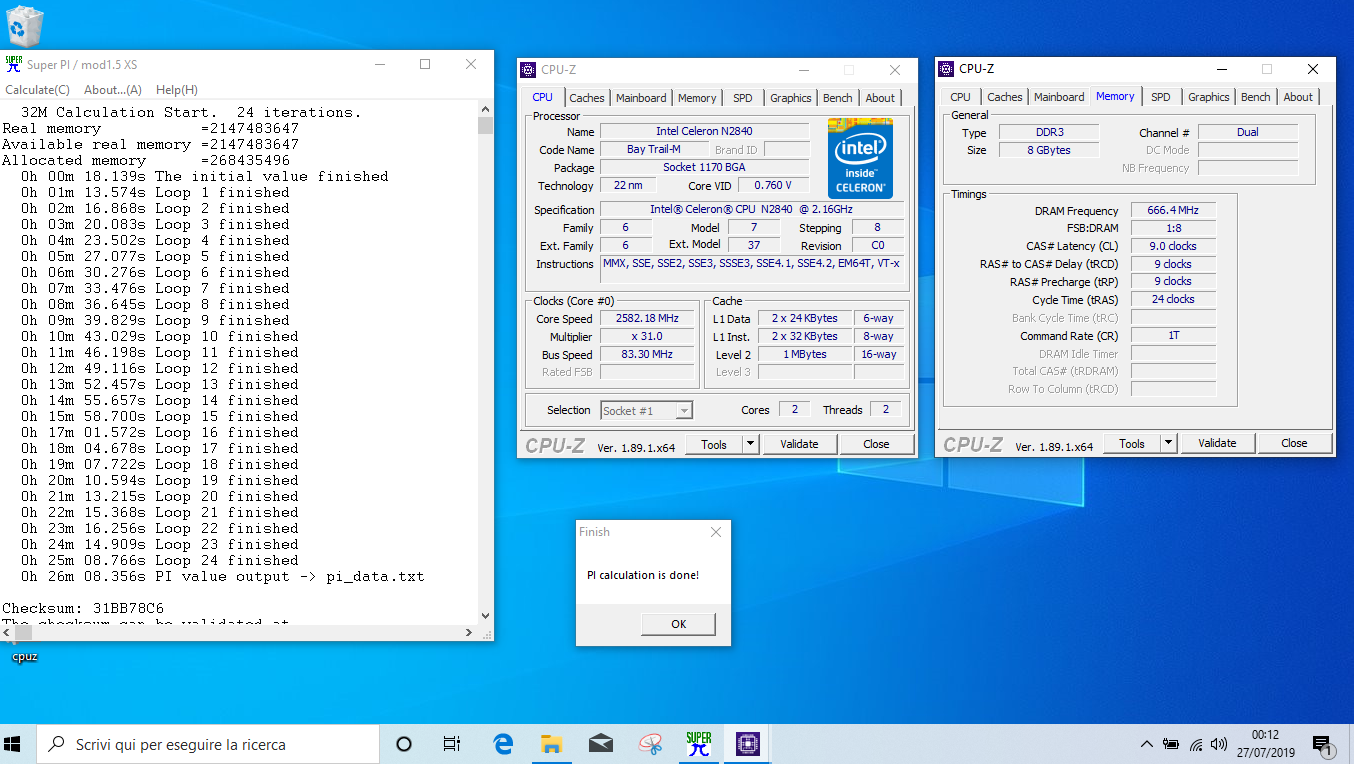The image size is (1354, 764).
Task: Switch to Caches tab in right CPU-Z
Action: point(1005,97)
